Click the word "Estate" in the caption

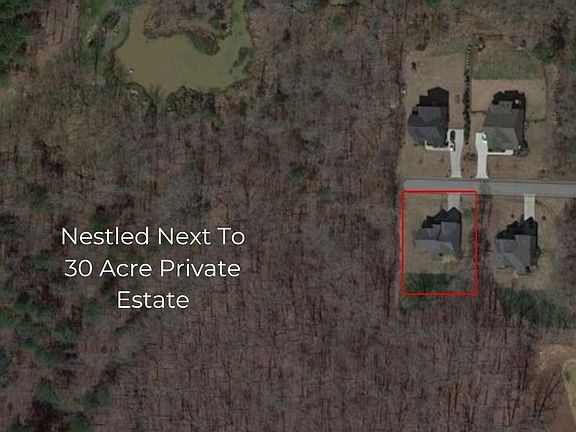153,300
